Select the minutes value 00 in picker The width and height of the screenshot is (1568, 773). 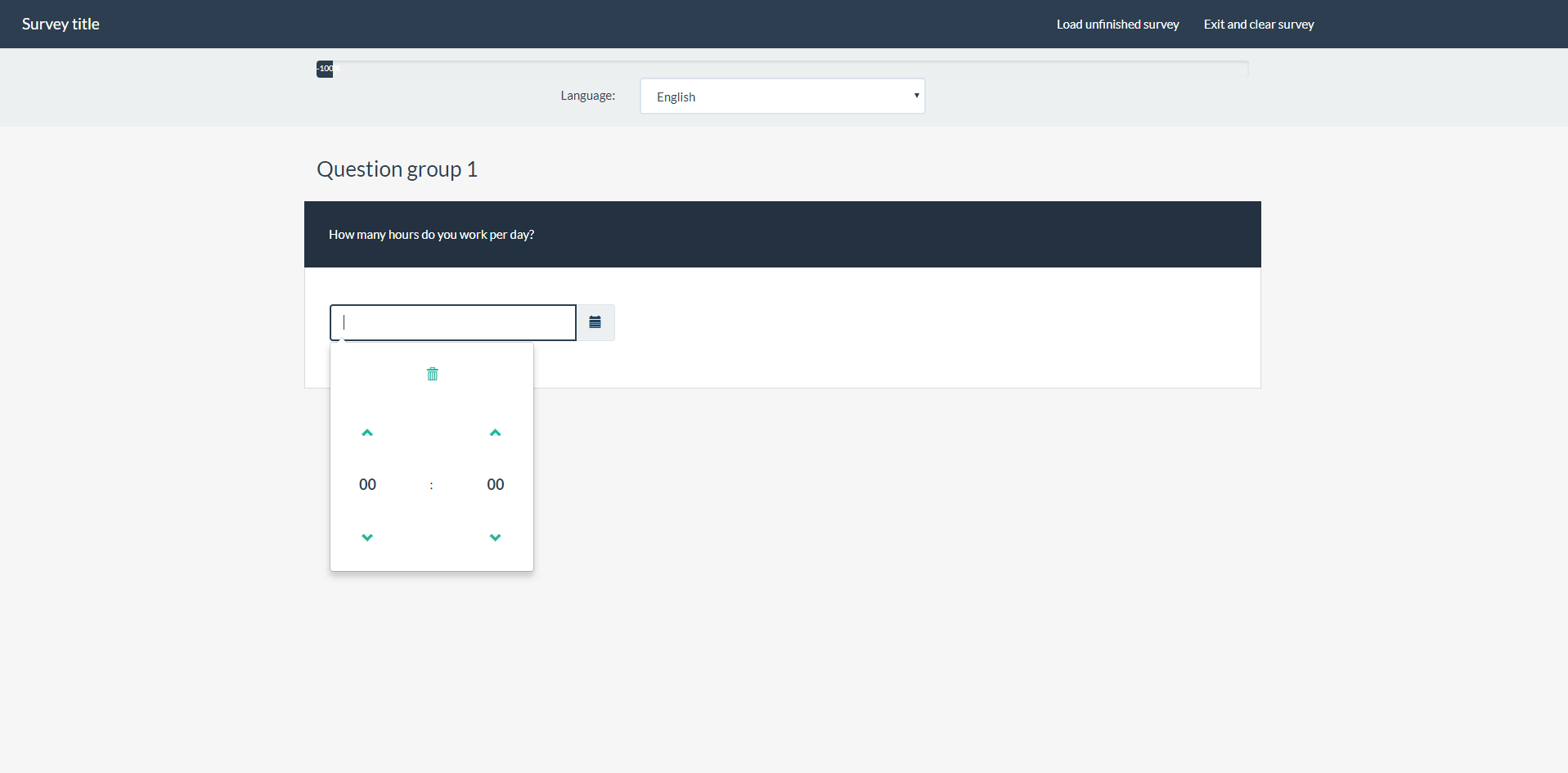[x=495, y=484]
